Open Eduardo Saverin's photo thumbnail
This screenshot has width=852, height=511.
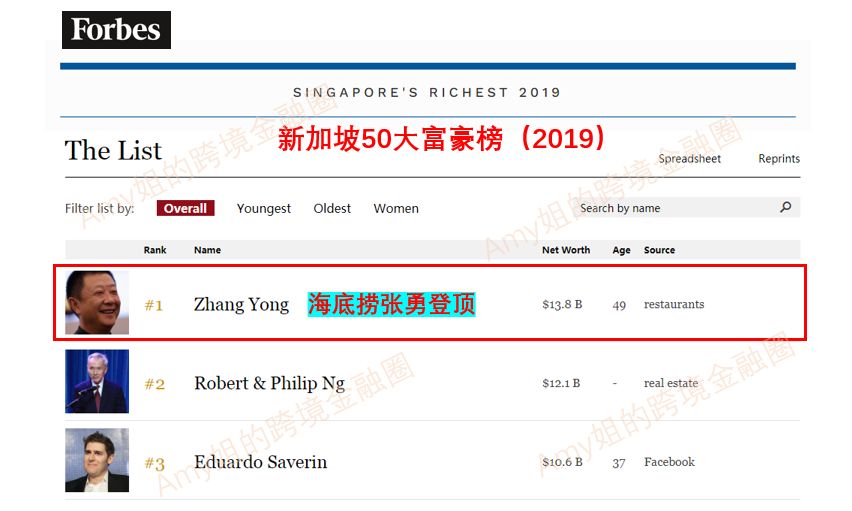pos(97,460)
